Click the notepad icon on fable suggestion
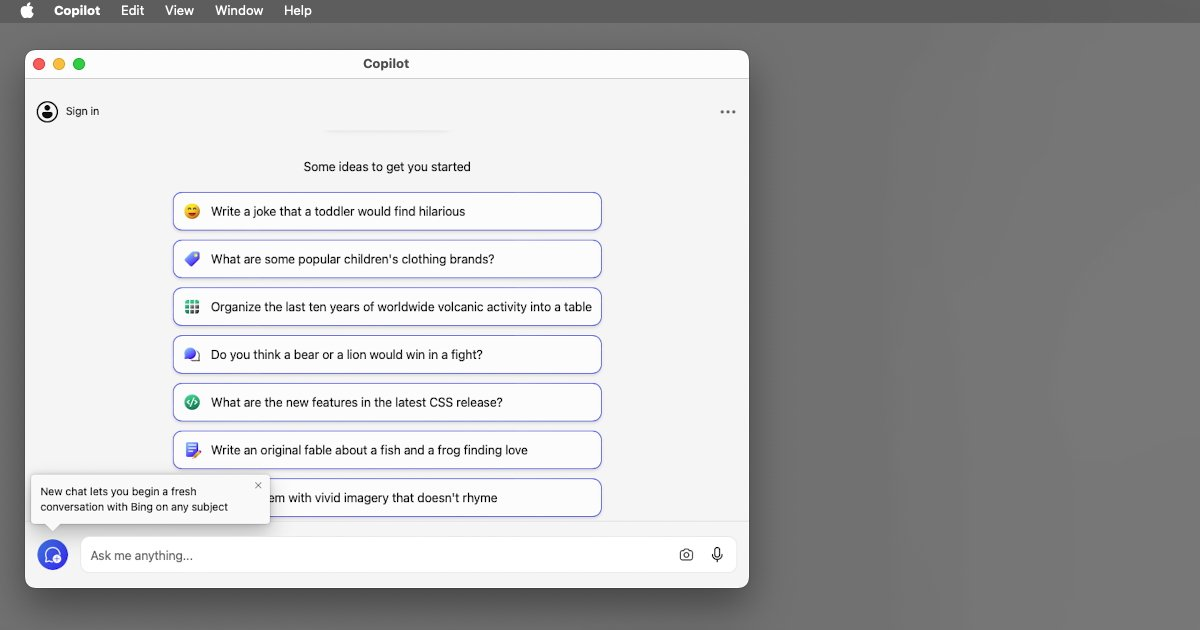The height and width of the screenshot is (630, 1200). coord(192,450)
